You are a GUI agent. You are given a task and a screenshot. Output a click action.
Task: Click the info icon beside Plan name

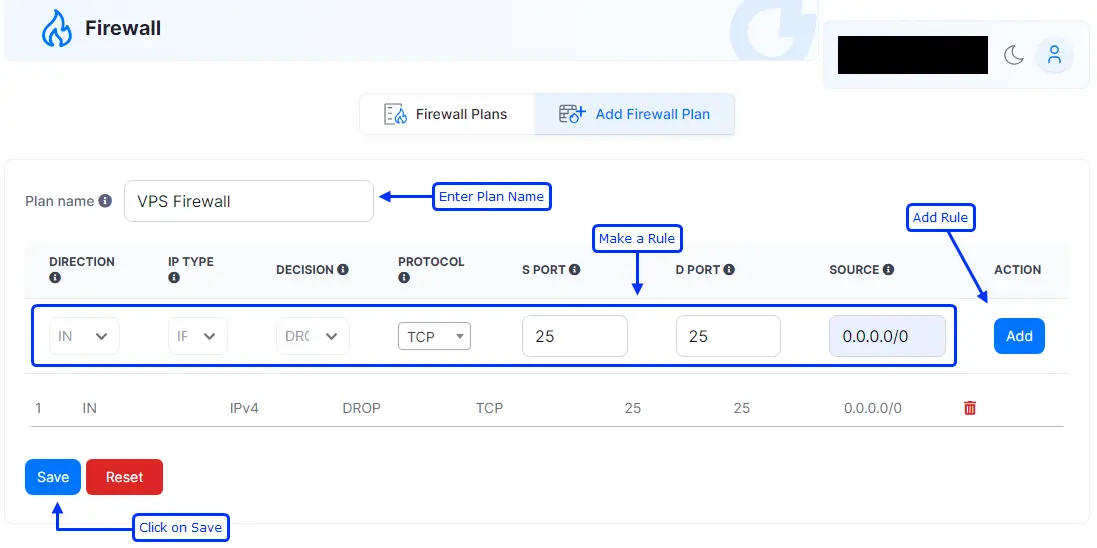[105, 201]
